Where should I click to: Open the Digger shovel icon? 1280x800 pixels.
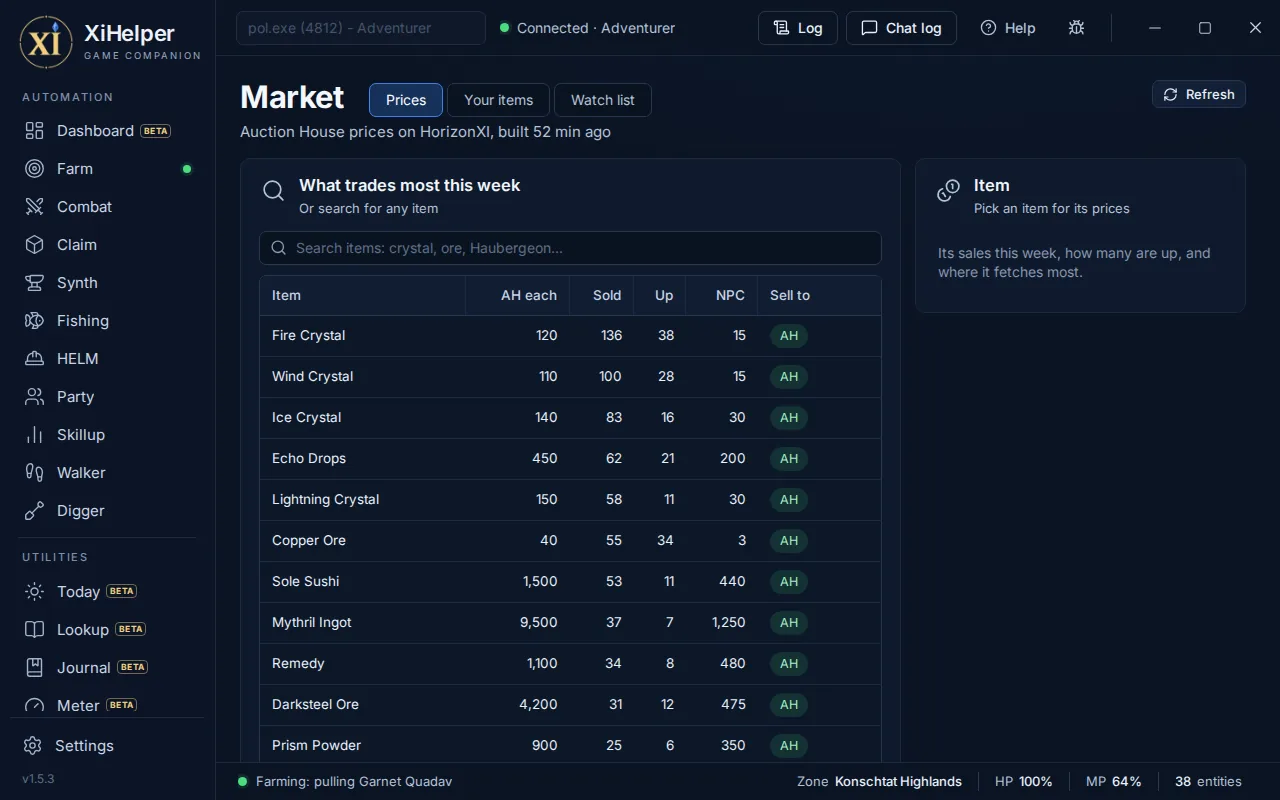(x=35, y=511)
